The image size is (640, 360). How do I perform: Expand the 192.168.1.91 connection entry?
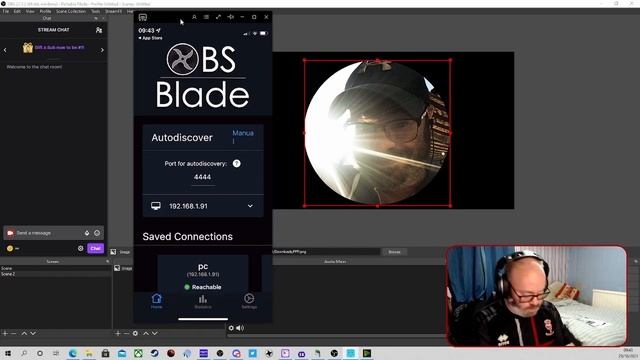(203, 206)
